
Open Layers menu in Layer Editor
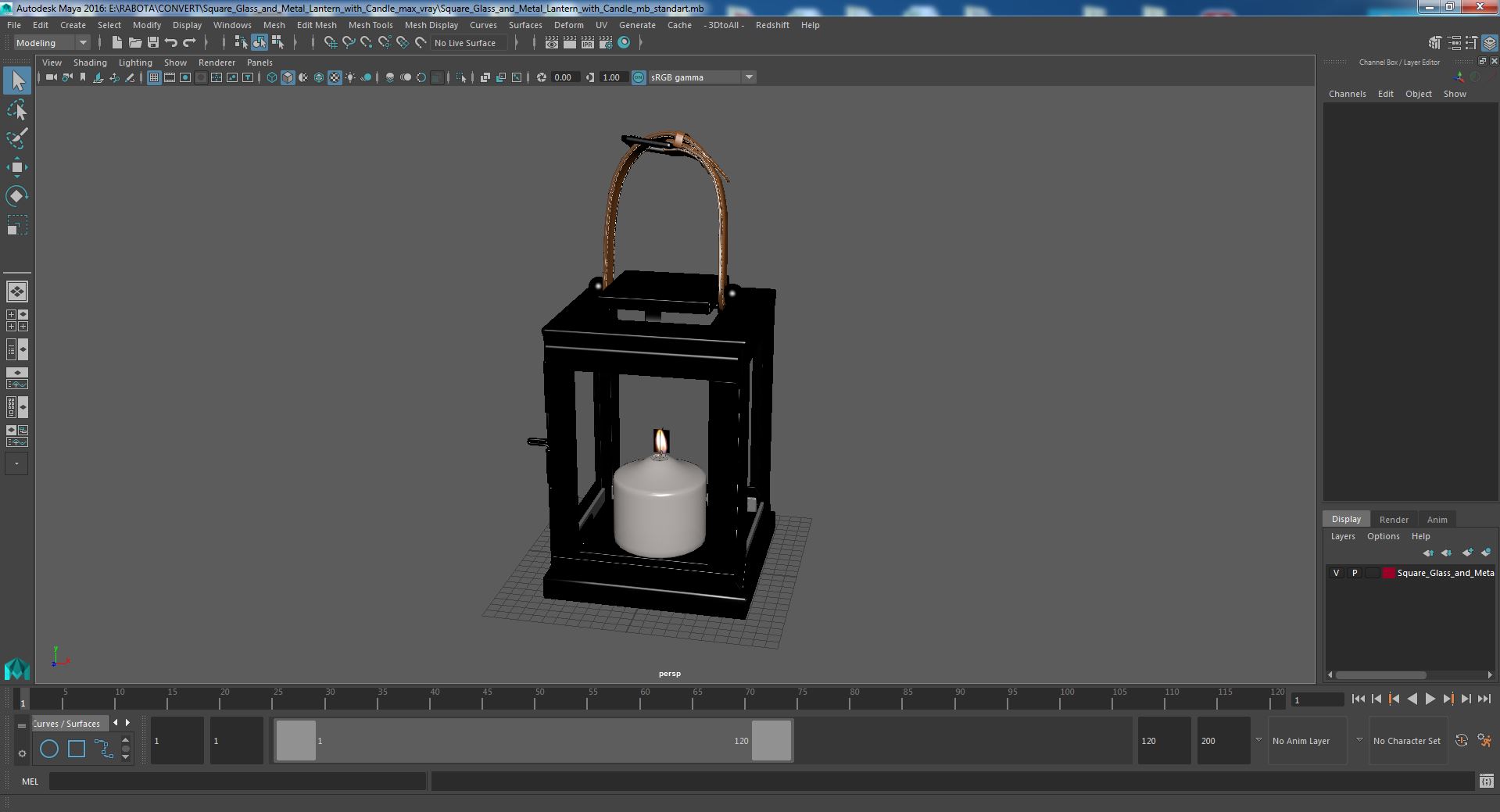[x=1343, y=536]
